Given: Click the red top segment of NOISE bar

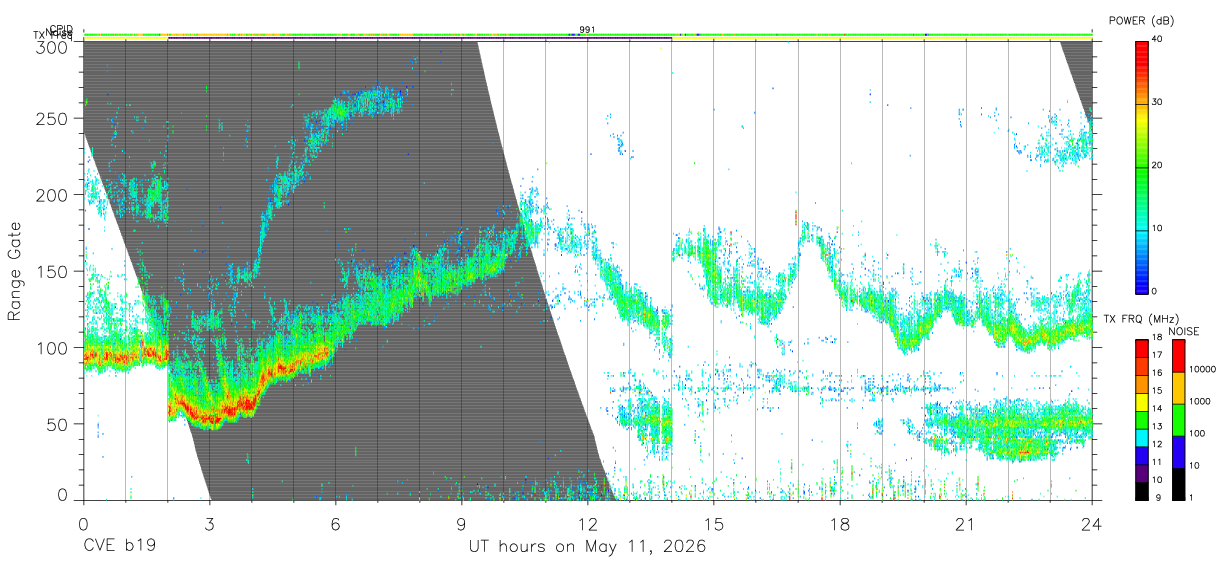Looking at the screenshot, I should (1178, 355).
